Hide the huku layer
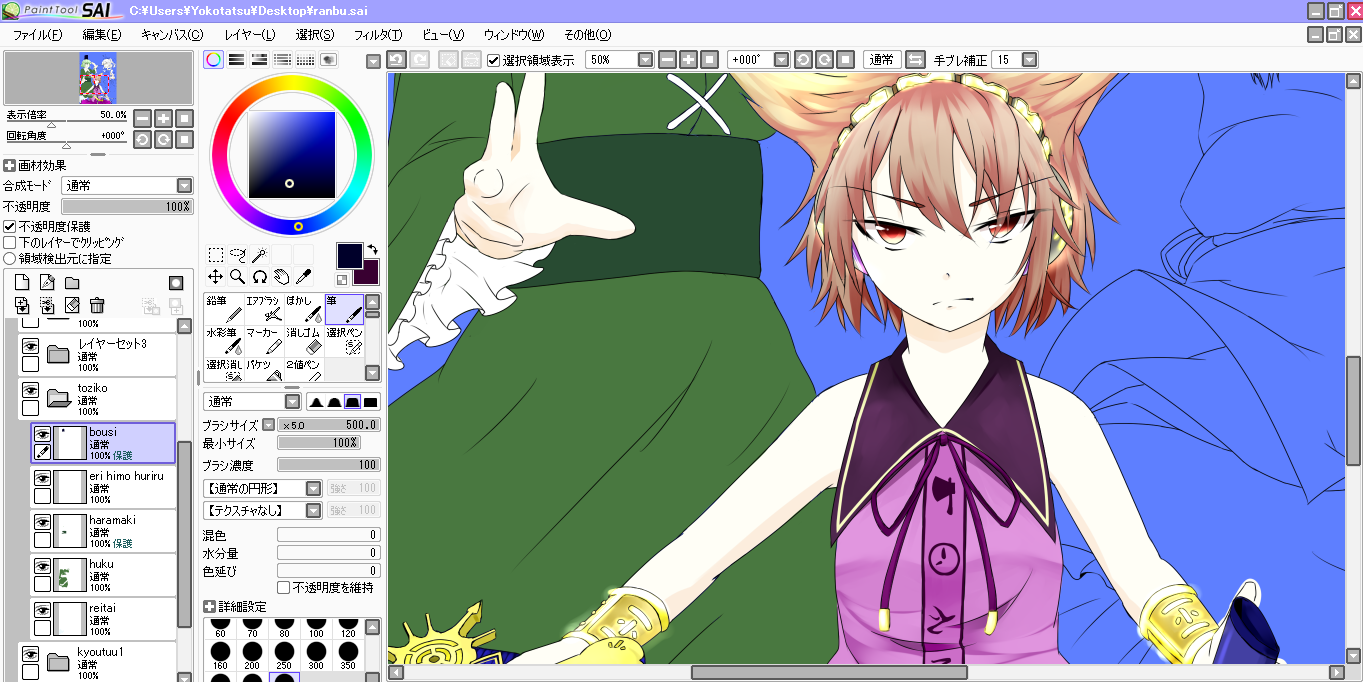This screenshot has width=1363, height=682. pyautogui.click(x=42, y=566)
